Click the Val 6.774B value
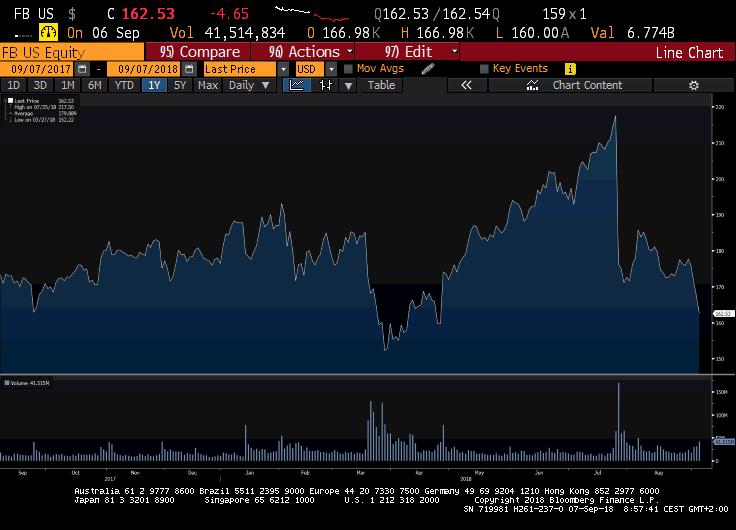The image size is (736, 530). [632, 33]
